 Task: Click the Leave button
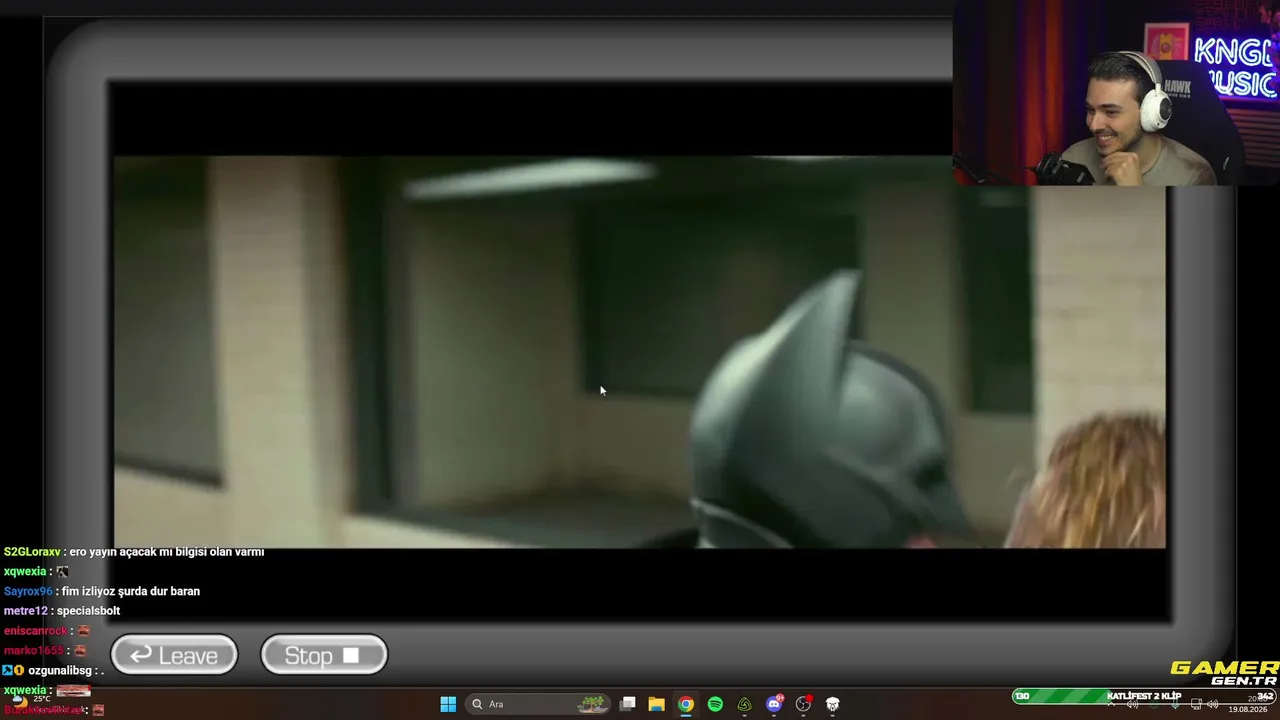[x=174, y=655]
